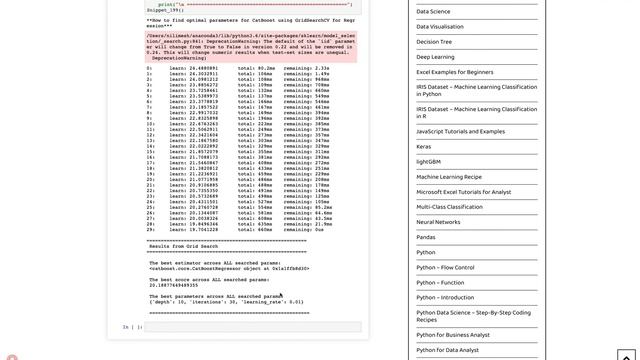Open the Pandas category link
The height and width of the screenshot is (360, 640).
click(426, 237)
